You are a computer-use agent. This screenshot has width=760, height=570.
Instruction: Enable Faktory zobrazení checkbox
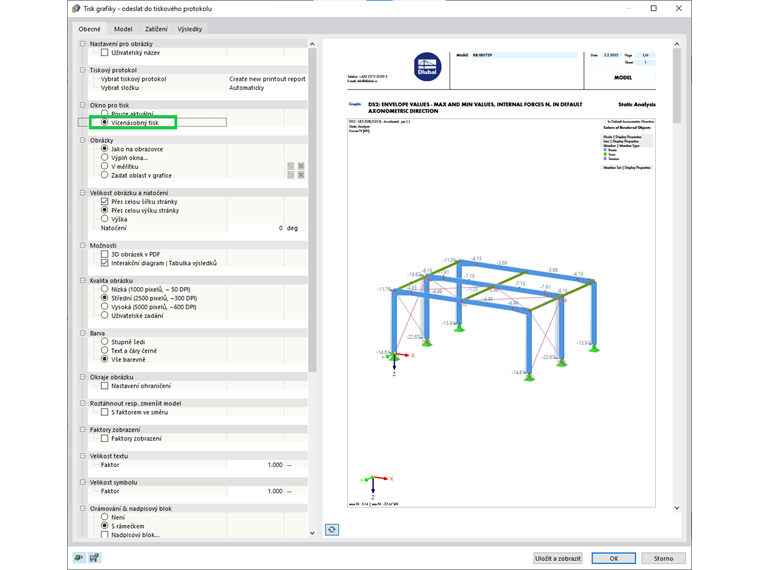(104, 438)
